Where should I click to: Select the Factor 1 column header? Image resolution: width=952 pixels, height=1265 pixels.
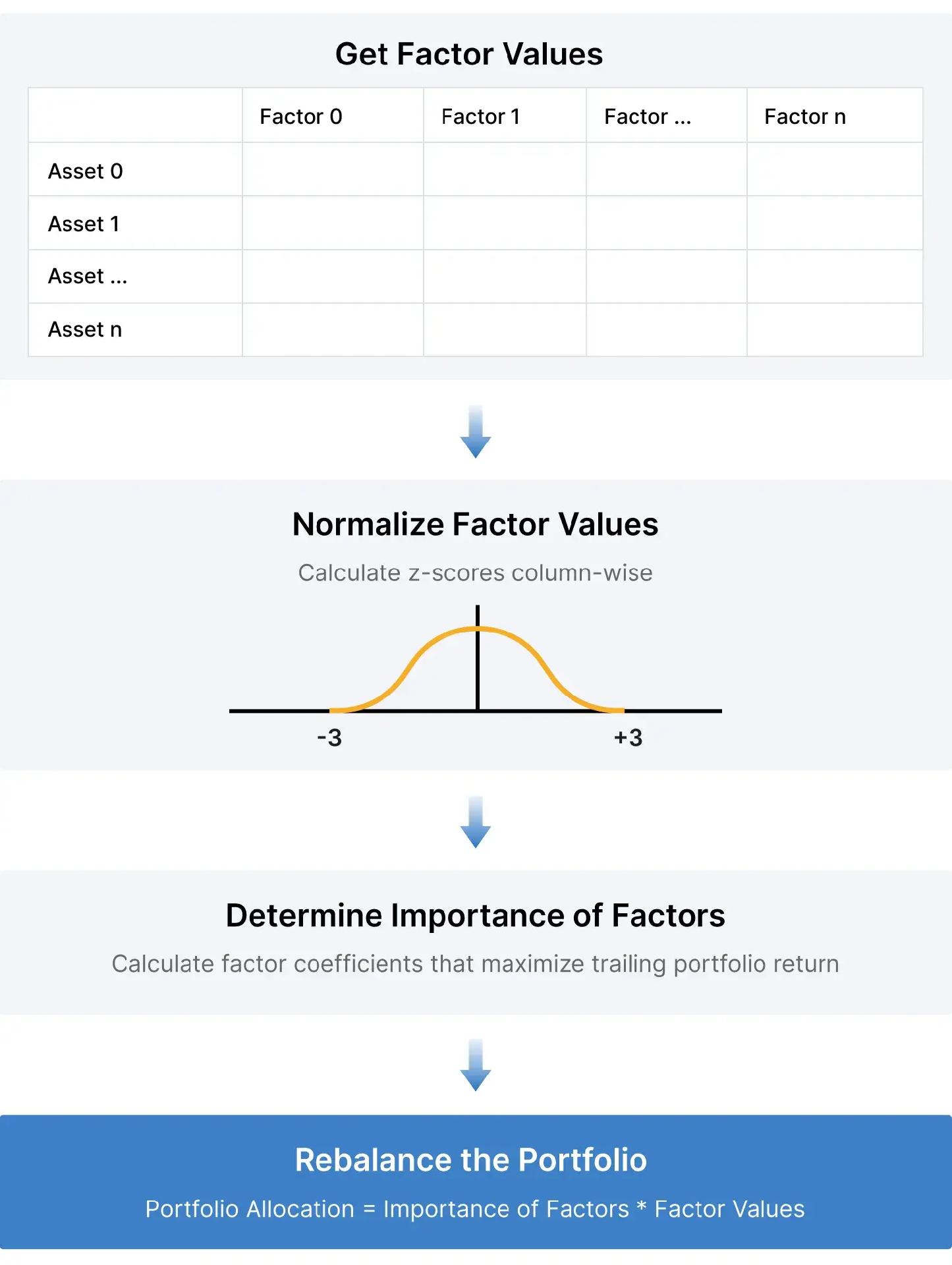pos(481,117)
